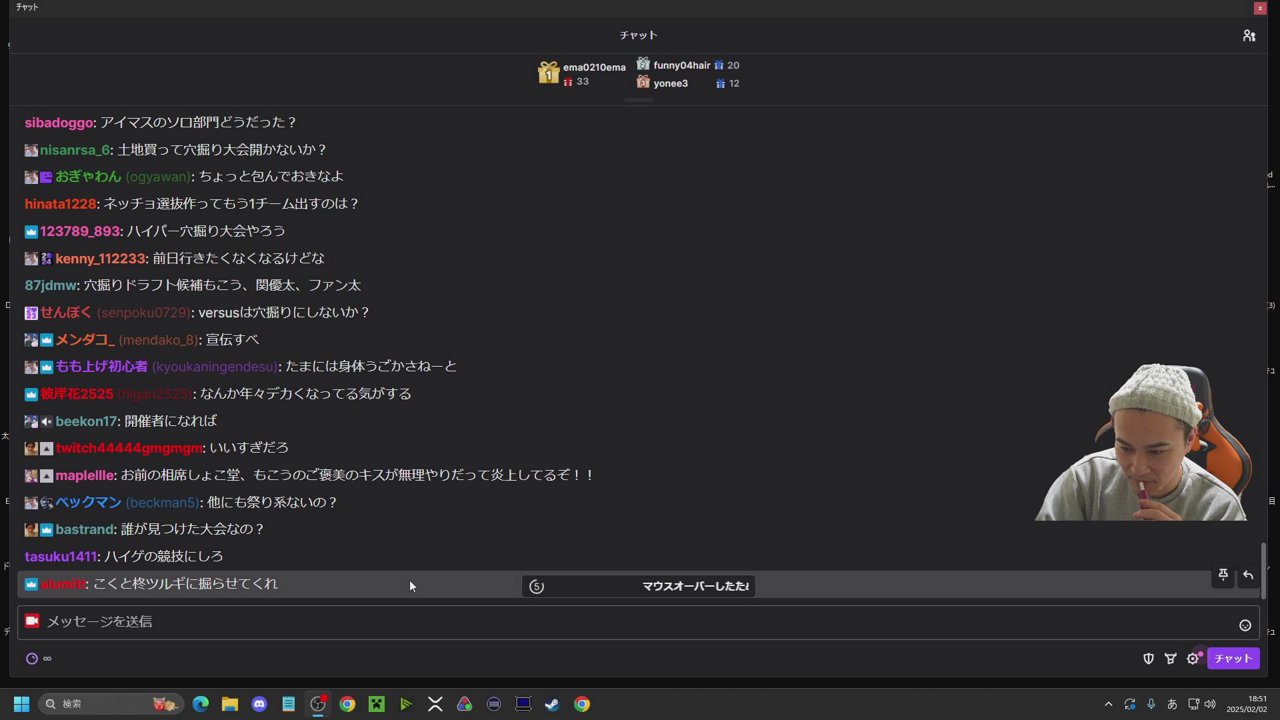
Task: Click alumiti's channel-subscriber badge
Action: tap(31, 583)
